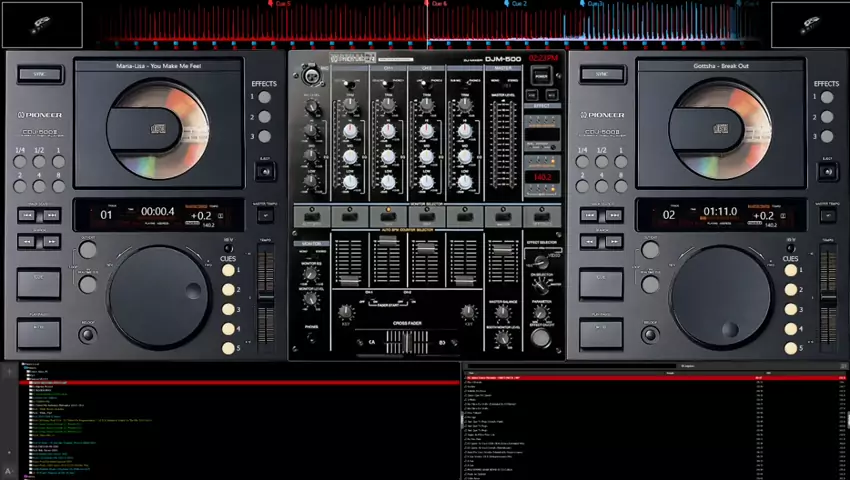Skip to next track on the left deck
Image resolution: width=850 pixels, height=480 pixels.
50,215
